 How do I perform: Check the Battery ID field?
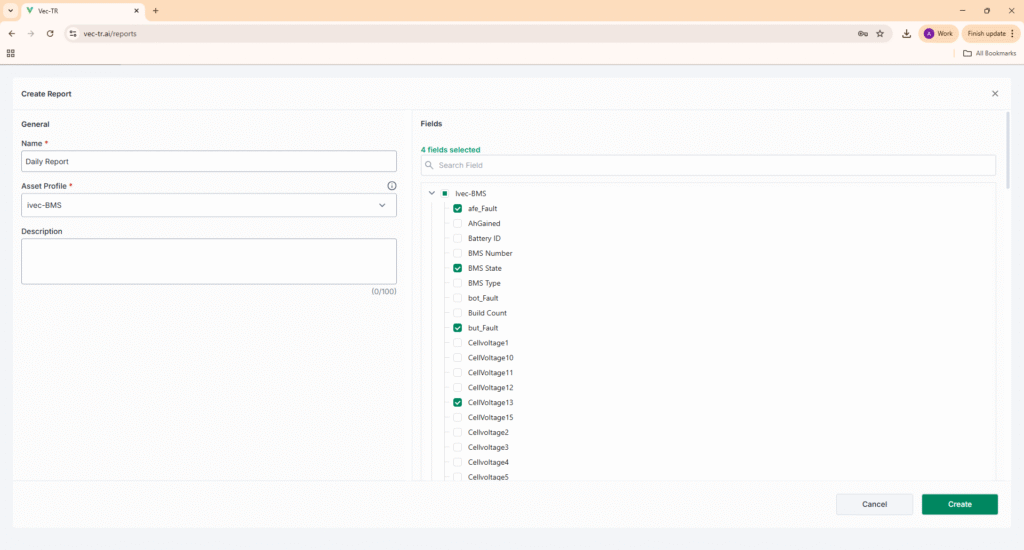[x=458, y=238]
